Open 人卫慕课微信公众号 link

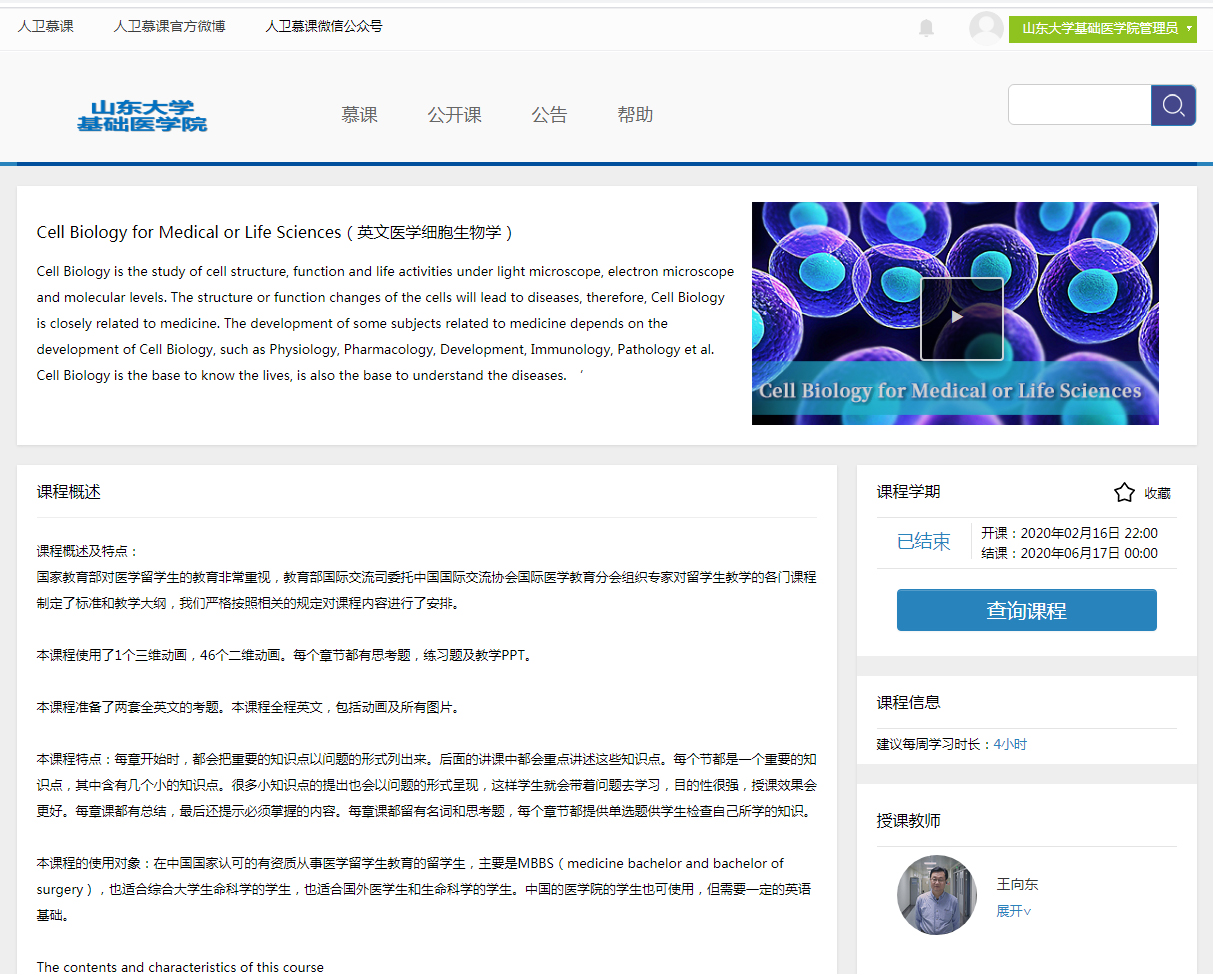[324, 26]
